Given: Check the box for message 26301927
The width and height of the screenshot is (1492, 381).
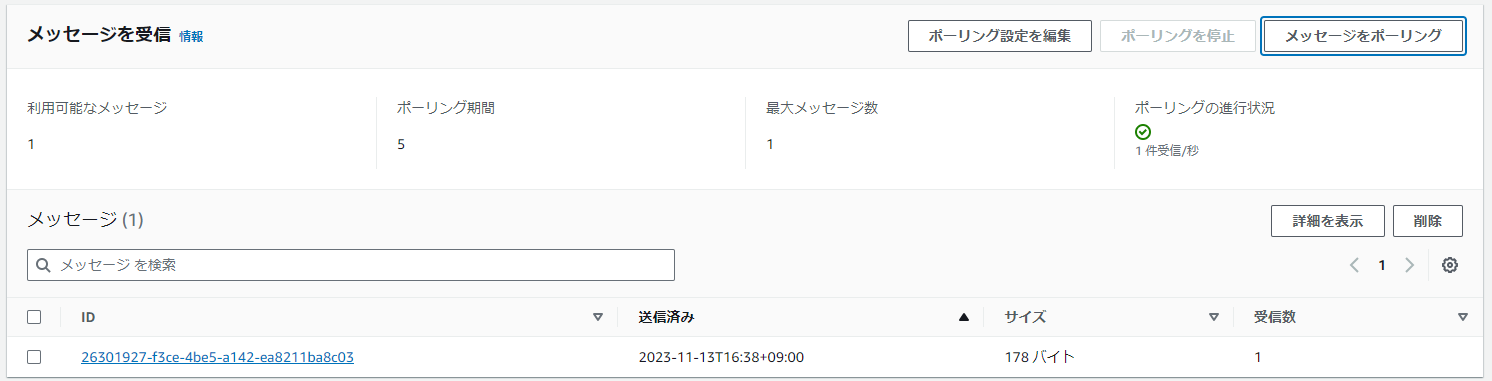Looking at the screenshot, I should click(34, 356).
